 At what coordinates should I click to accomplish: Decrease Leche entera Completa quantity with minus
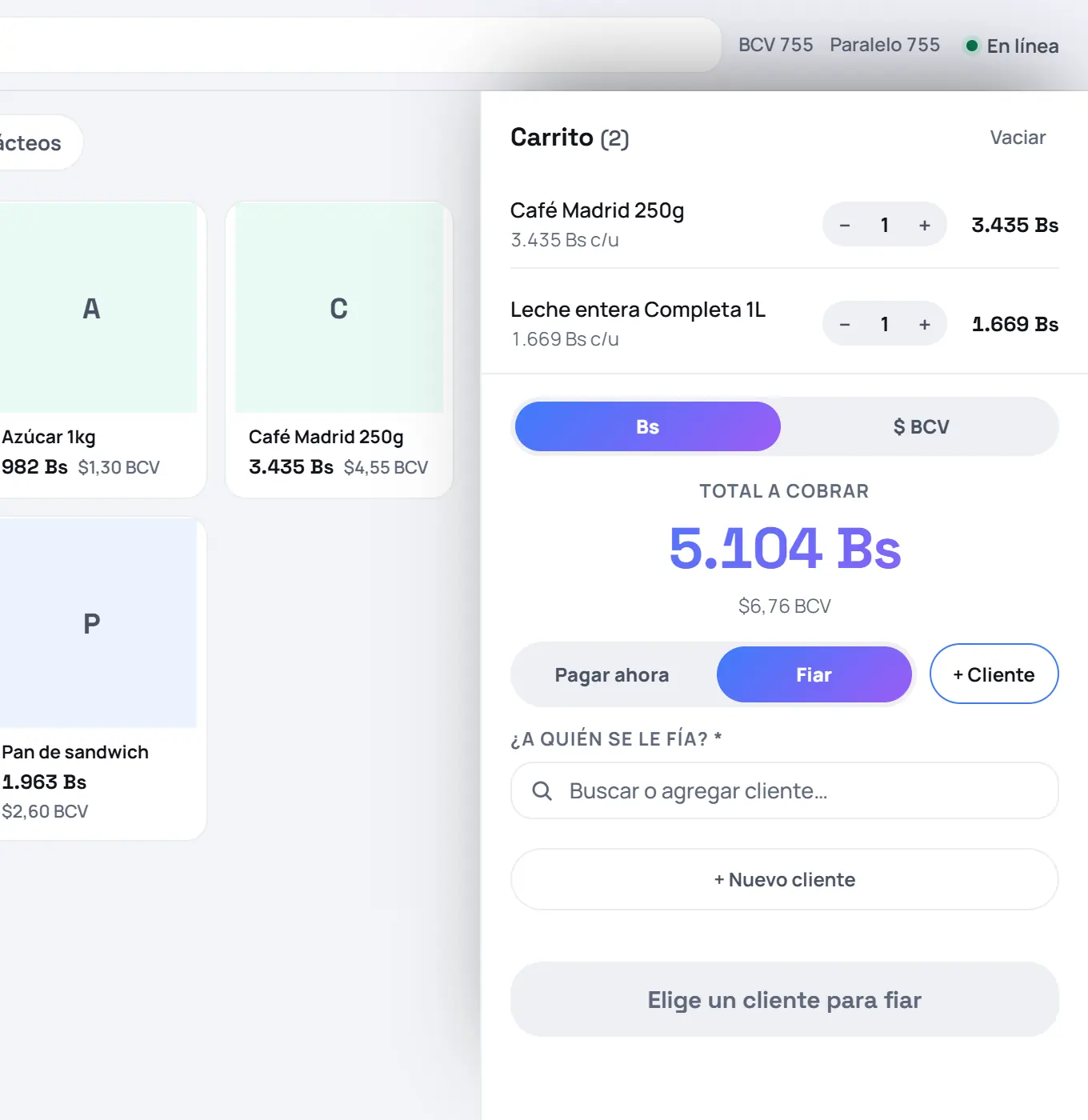pyautogui.click(x=845, y=325)
